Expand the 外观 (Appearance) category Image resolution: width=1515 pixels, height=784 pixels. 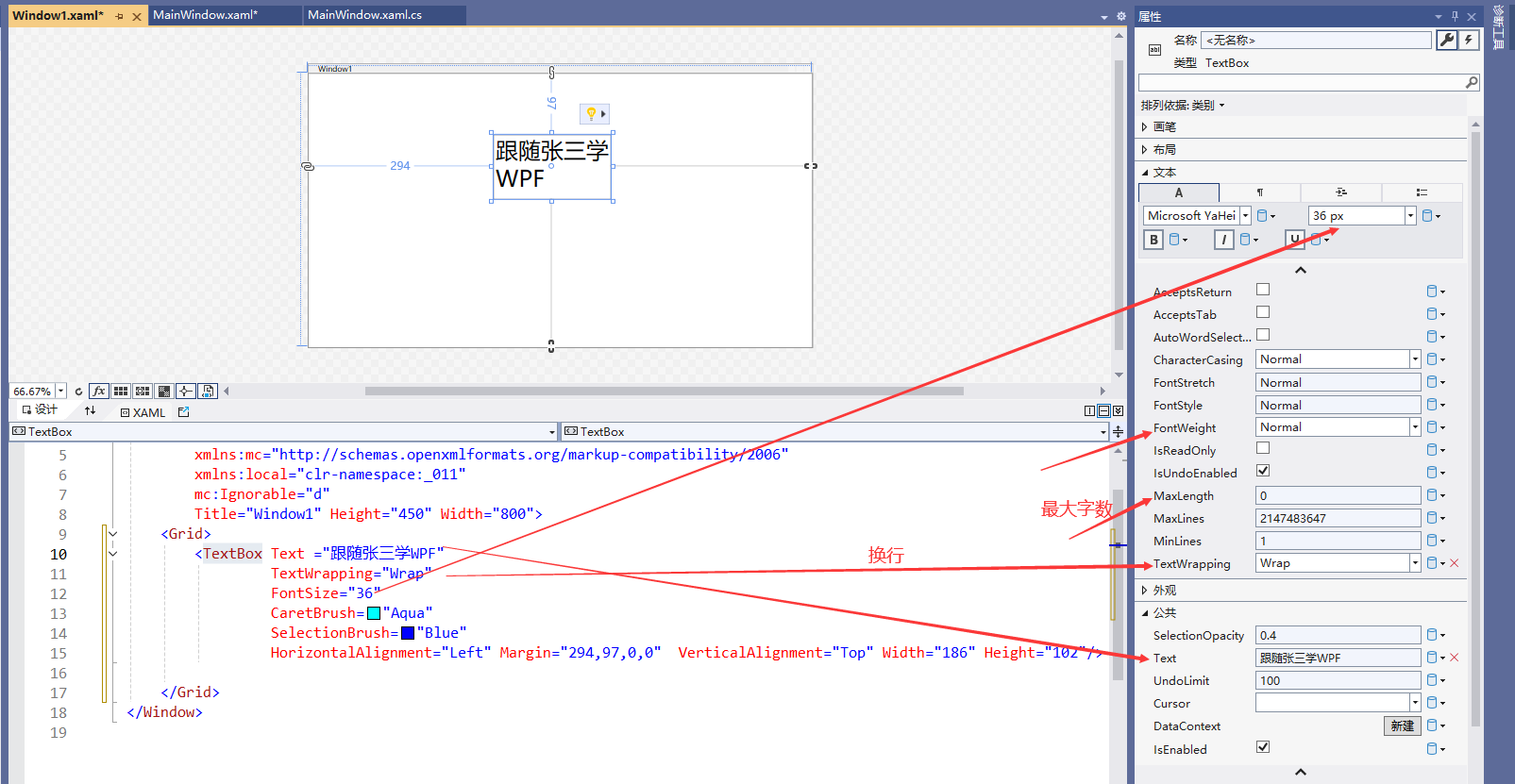(1144, 590)
